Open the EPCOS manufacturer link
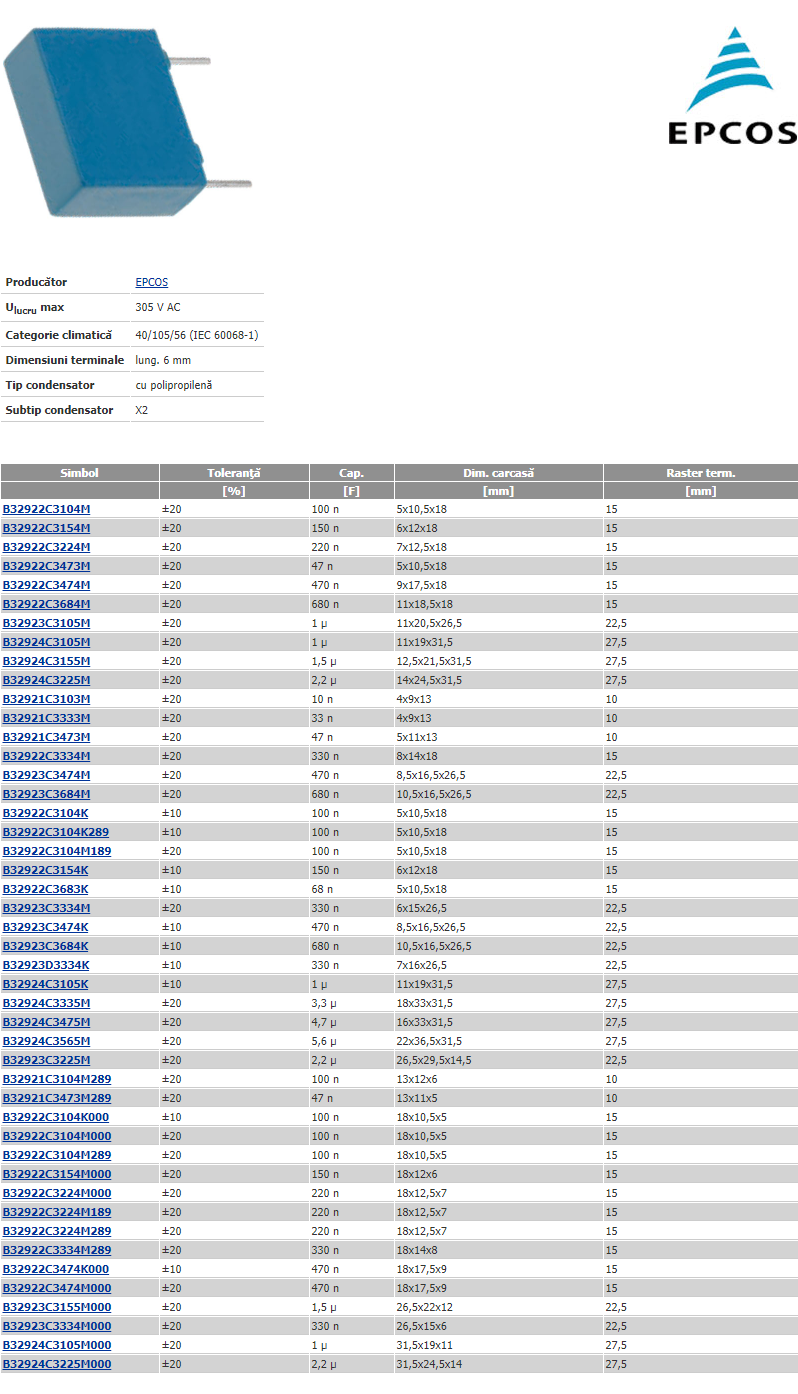Viewport: 798px width, 1394px height. click(151, 282)
